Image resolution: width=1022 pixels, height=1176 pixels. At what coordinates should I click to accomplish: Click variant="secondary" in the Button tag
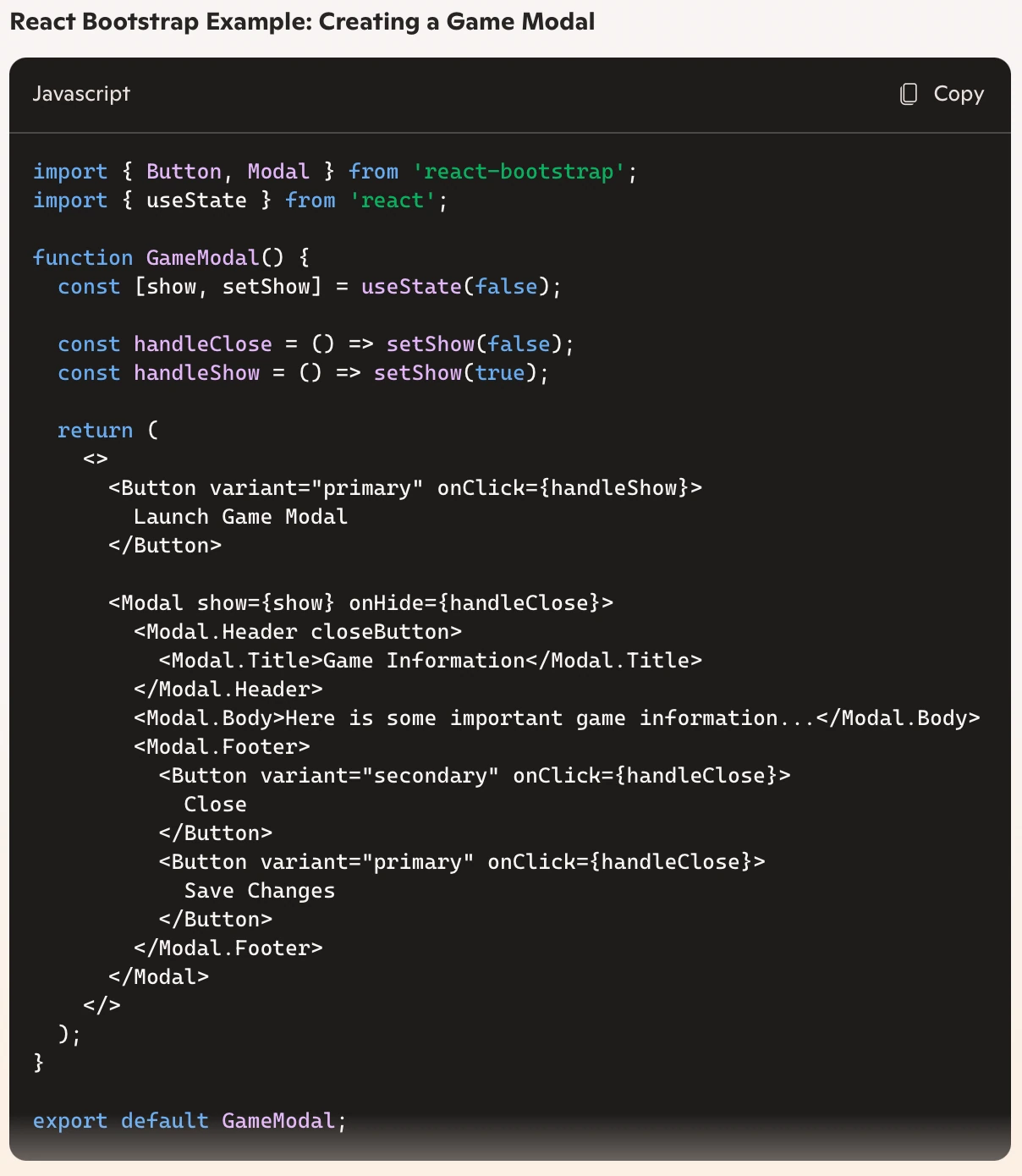tap(379, 776)
